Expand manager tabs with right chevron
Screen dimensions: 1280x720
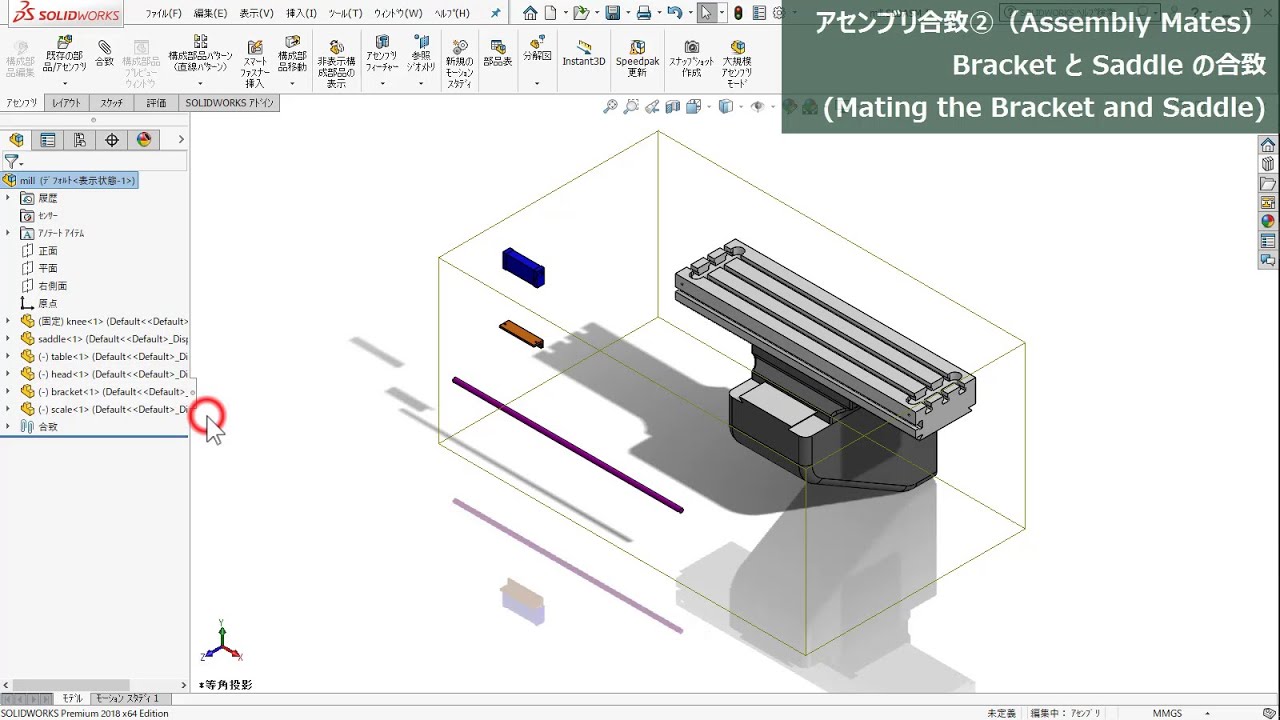pyautogui.click(x=181, y=140)
